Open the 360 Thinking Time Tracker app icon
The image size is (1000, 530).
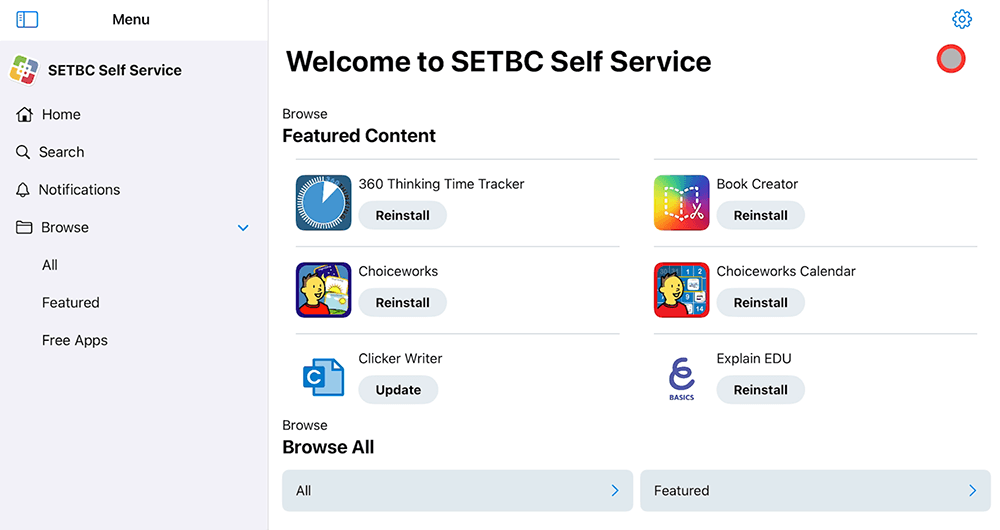coord(323,203)
